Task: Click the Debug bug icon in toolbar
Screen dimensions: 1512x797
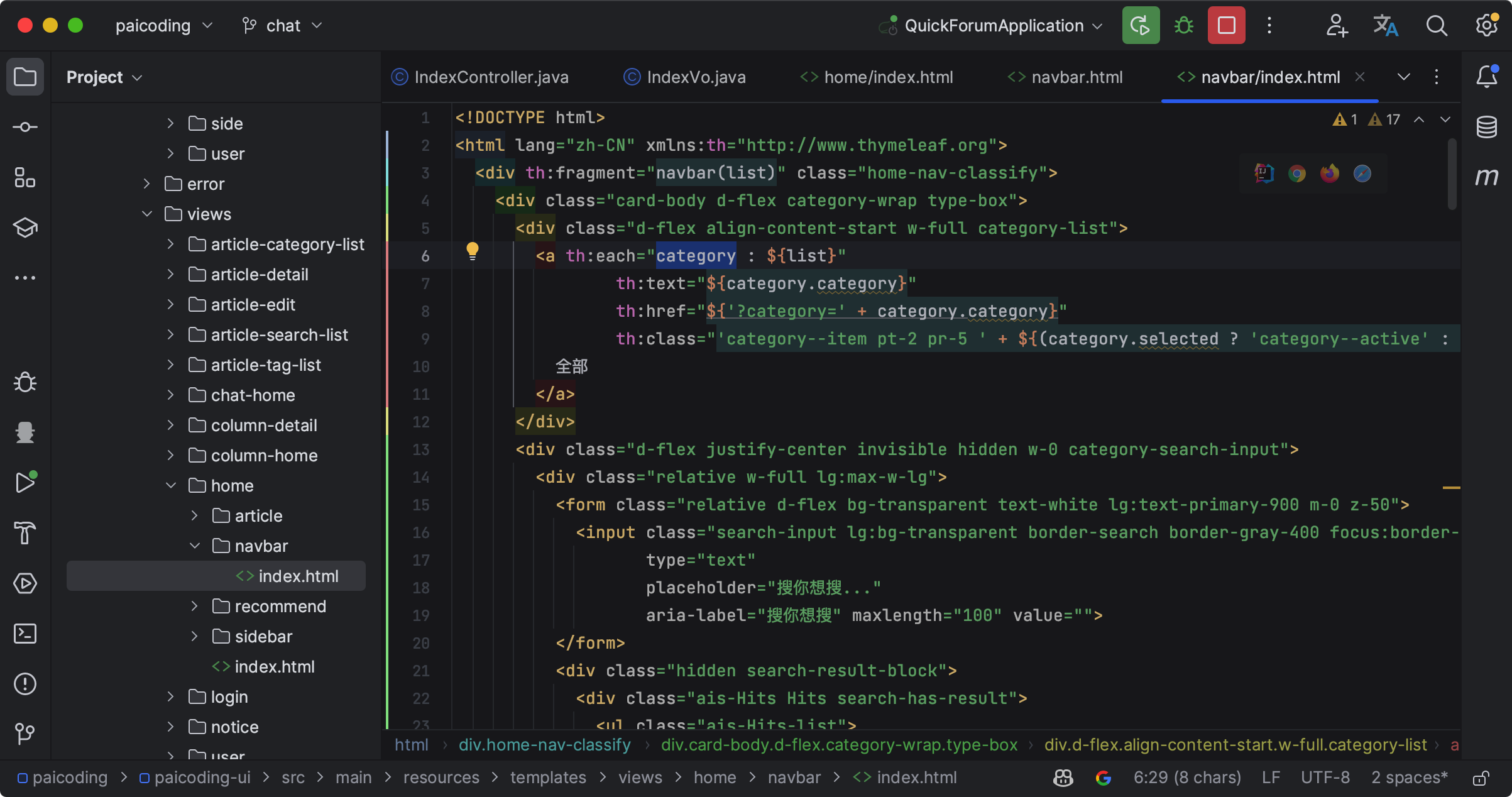Action: coord(1184,26)
